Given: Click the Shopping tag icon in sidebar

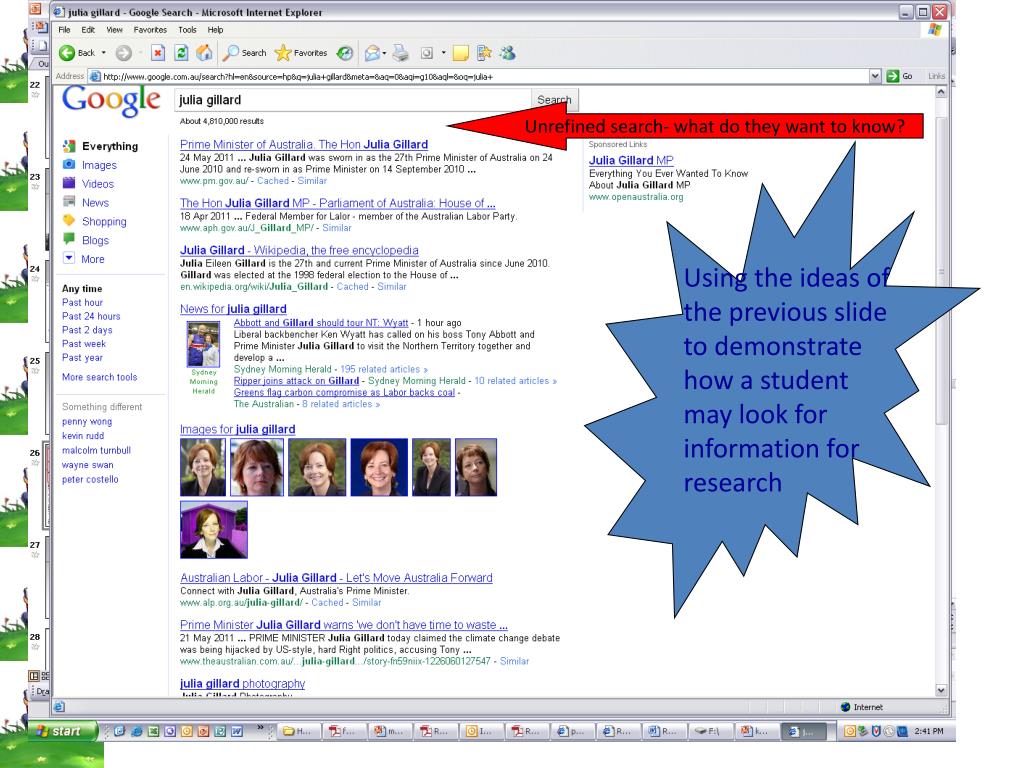Looking at the screenshot, I should tap(69, 221).
